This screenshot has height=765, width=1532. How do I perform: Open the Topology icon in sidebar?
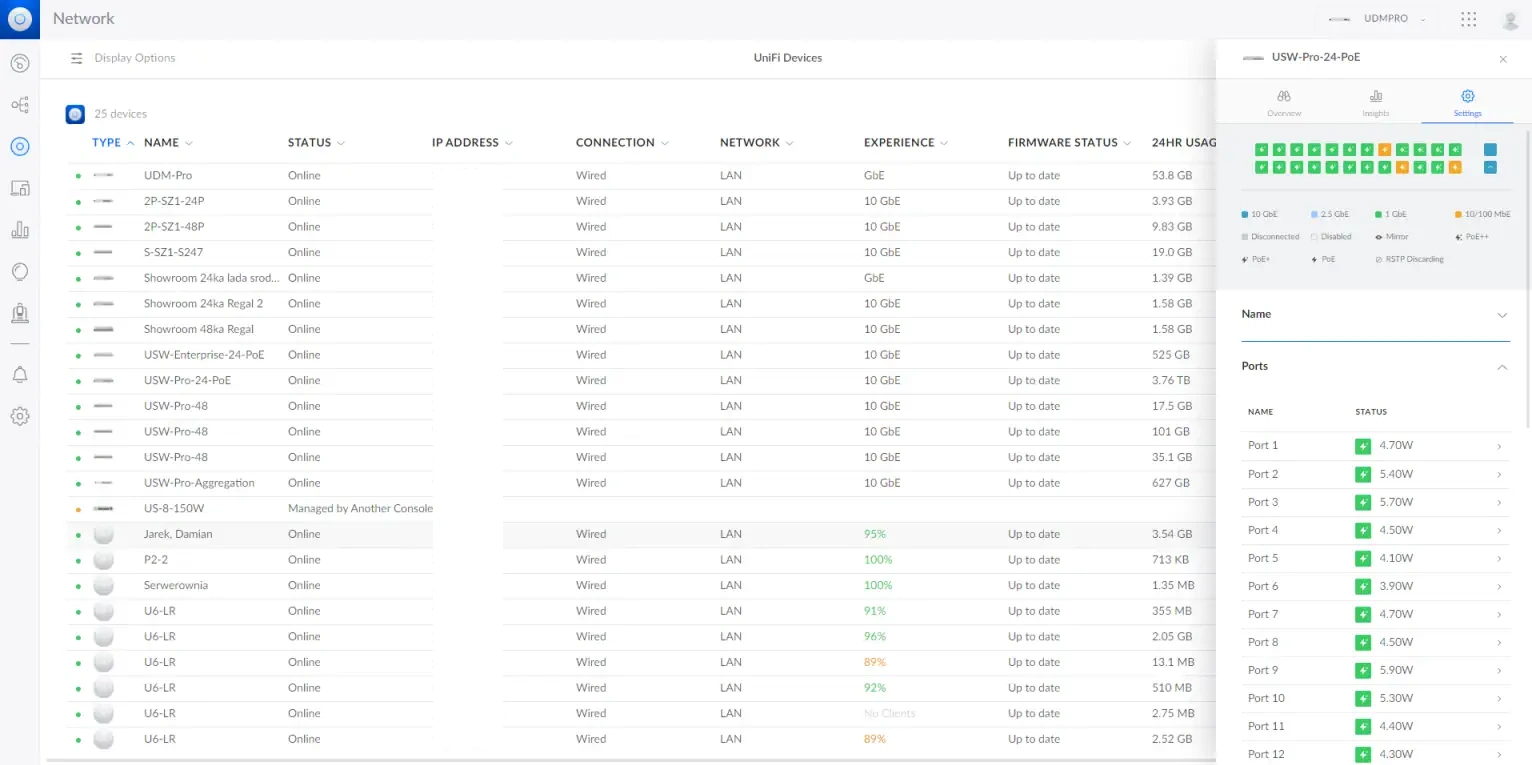point(20,105)
